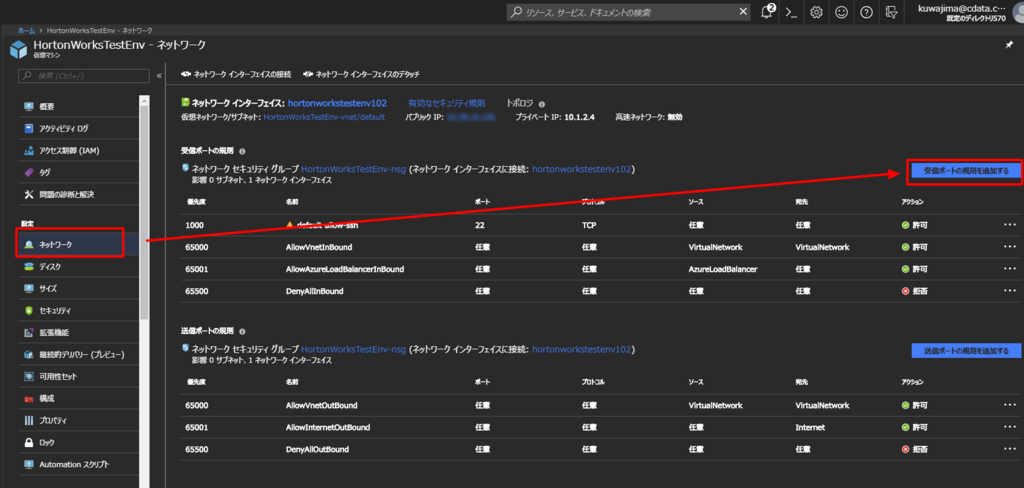1024x488 pixels.
Task: Select the AllowVnetInBound rule name
Action: pos(317,247)
